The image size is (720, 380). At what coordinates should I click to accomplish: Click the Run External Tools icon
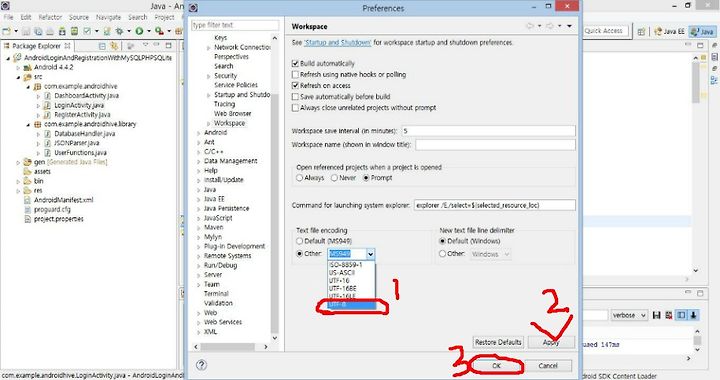159,31
